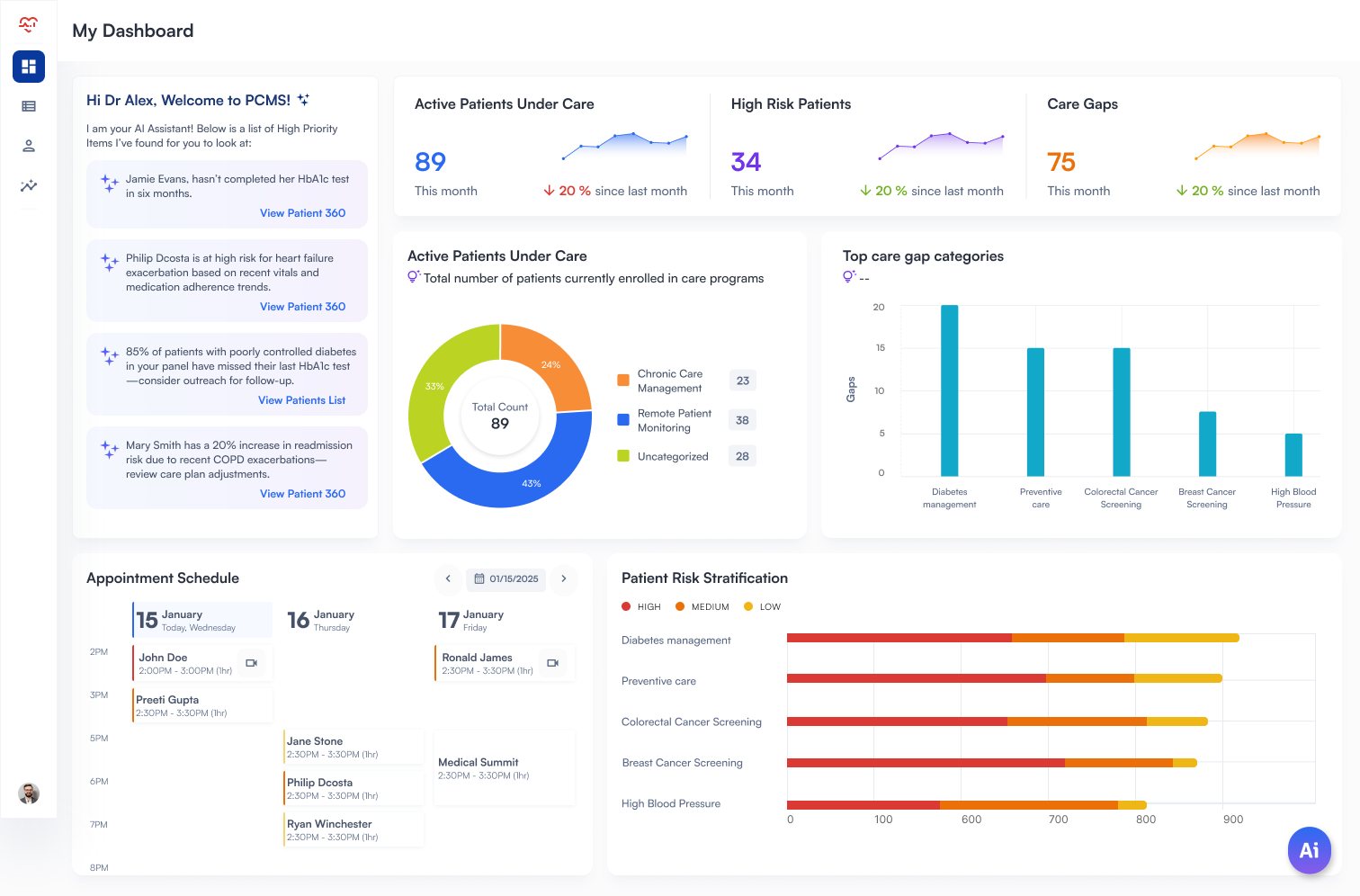Start video call for John Doe's appointment
1360x896 pixels.
click(252, 663)
